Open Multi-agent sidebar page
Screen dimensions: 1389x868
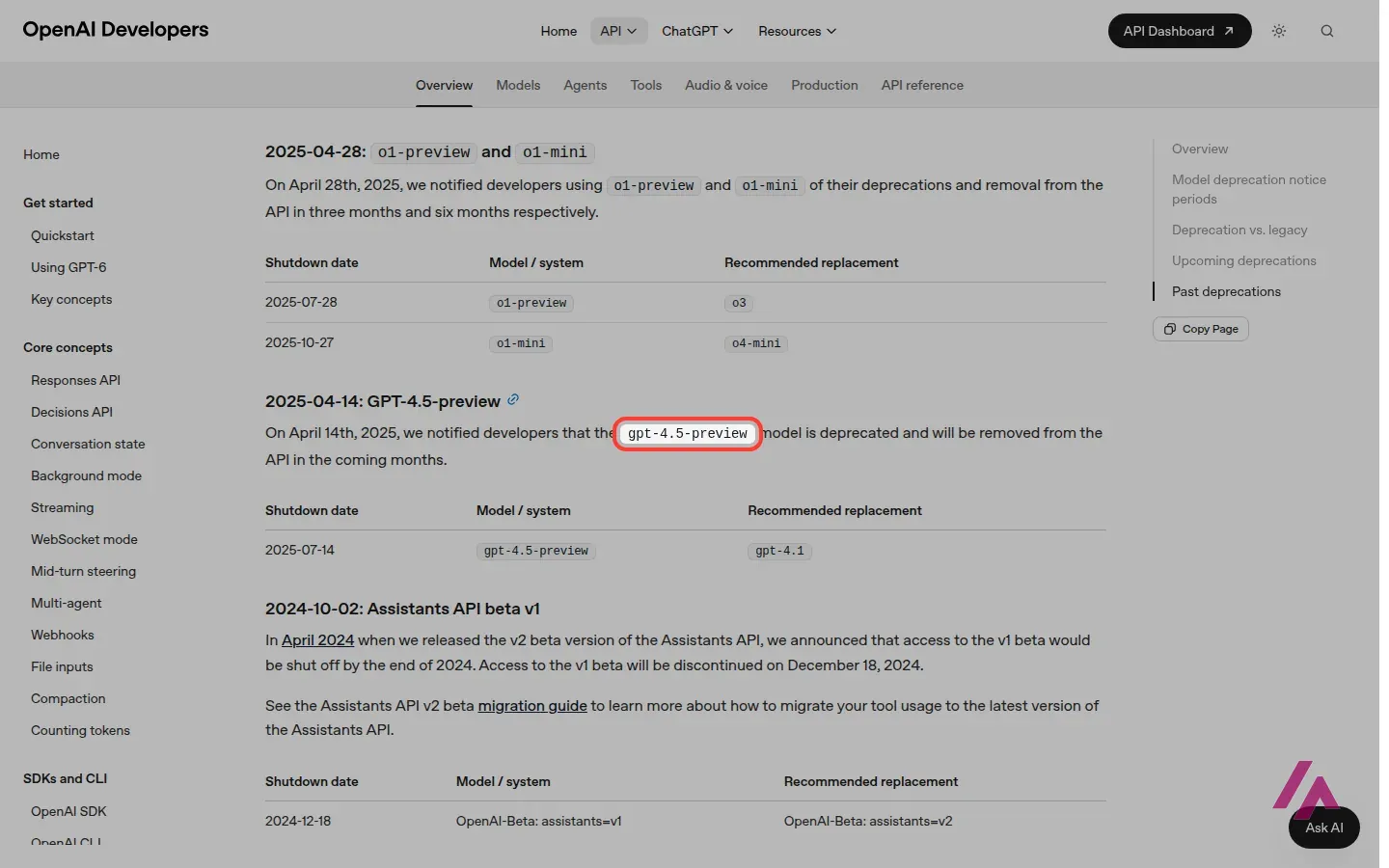point(66,603)
